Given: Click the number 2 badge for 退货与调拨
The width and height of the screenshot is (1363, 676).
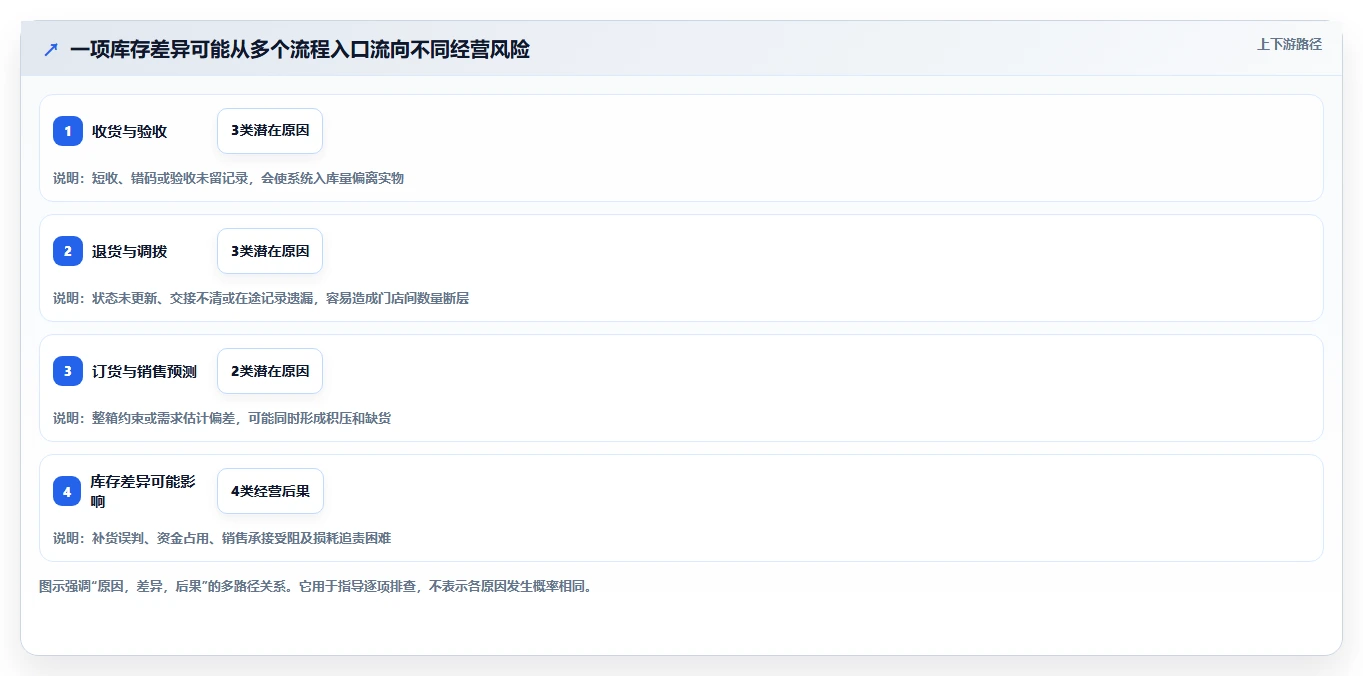Looking at the screenshot, I should click(x=68, y=251).
